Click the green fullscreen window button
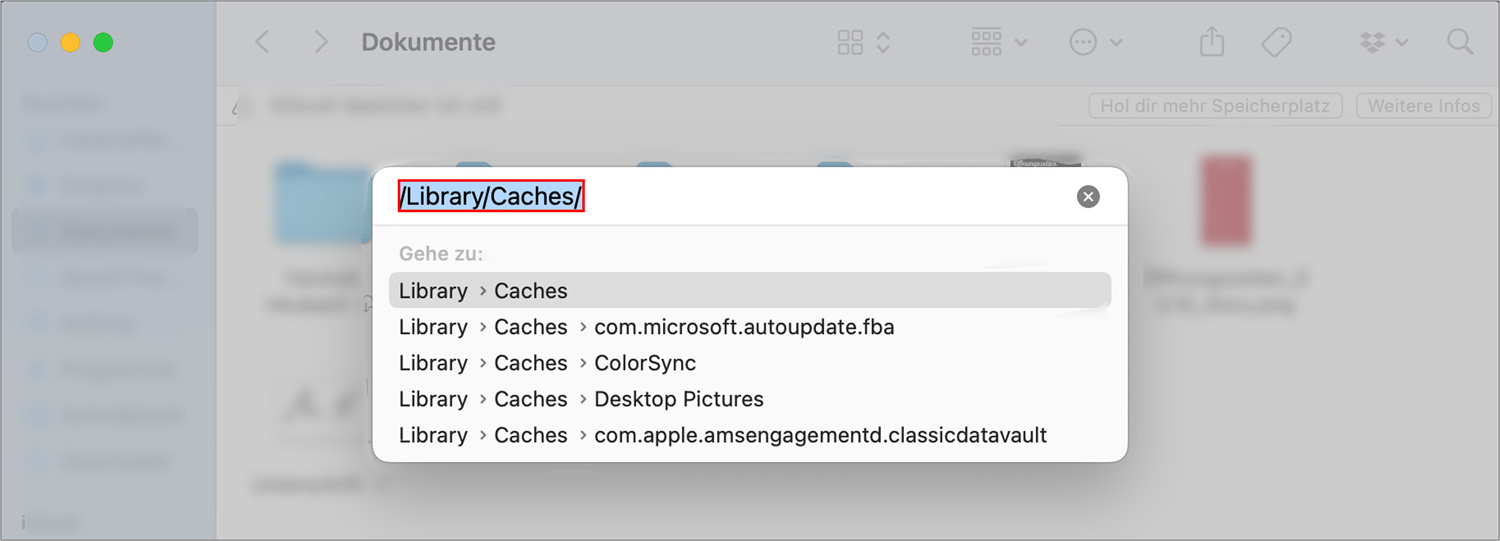The width and height of the screenshot is (1500, 541). click(103, 42)
